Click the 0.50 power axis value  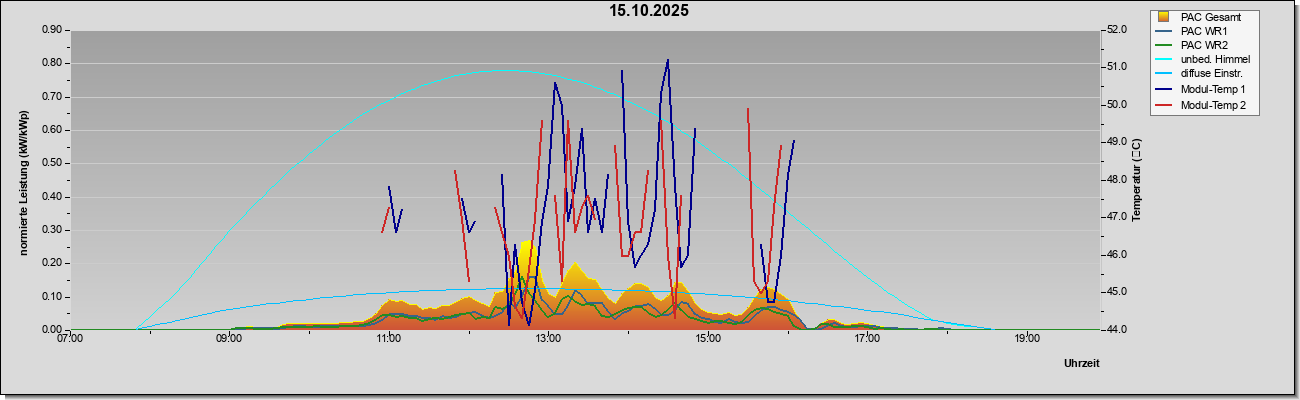tap(52, 163)
